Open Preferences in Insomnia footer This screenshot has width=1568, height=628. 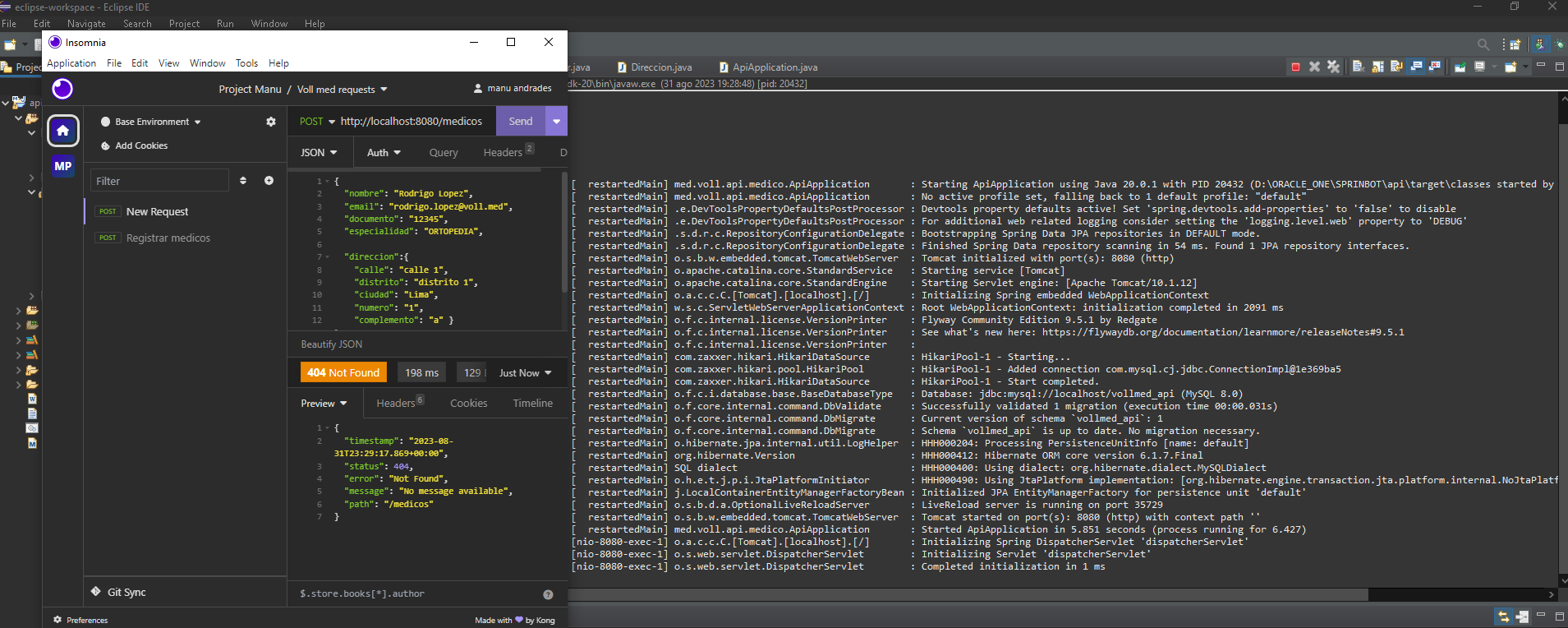[x=80, y=621]
